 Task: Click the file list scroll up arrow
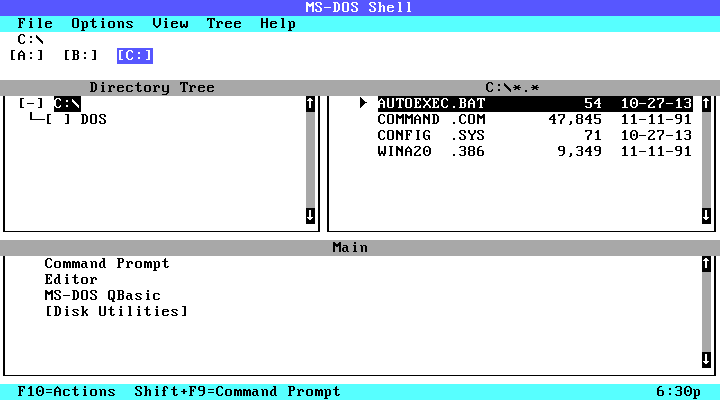[706, 104]
